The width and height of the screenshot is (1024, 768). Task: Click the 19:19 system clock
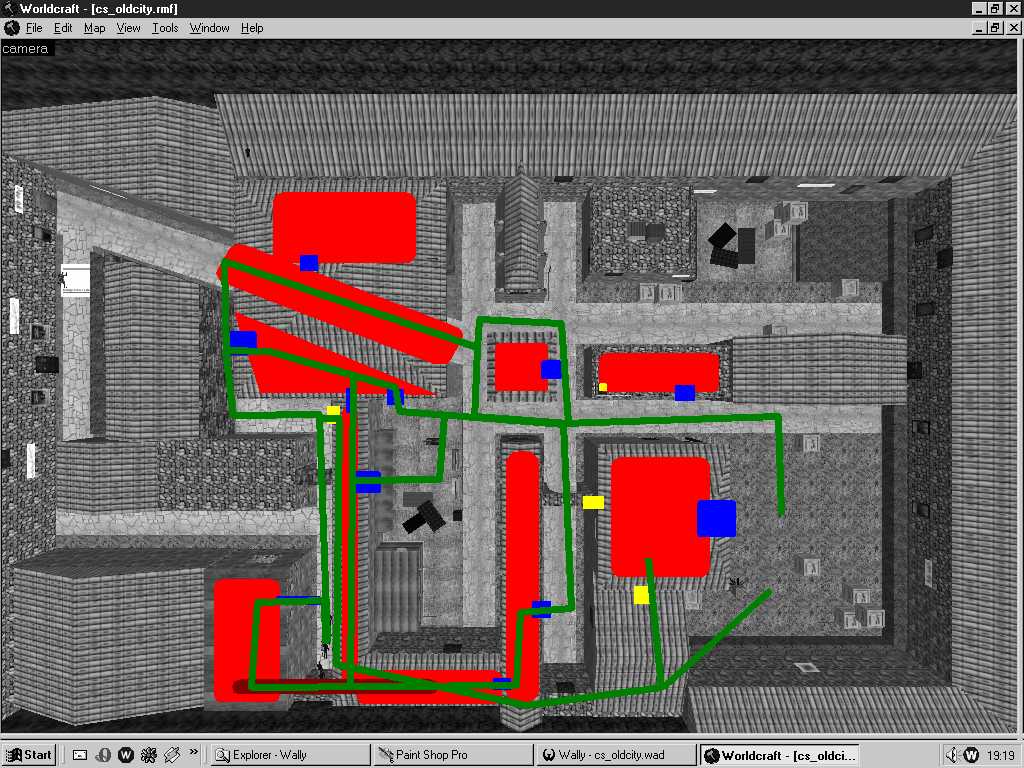[x=1000, y=756]
